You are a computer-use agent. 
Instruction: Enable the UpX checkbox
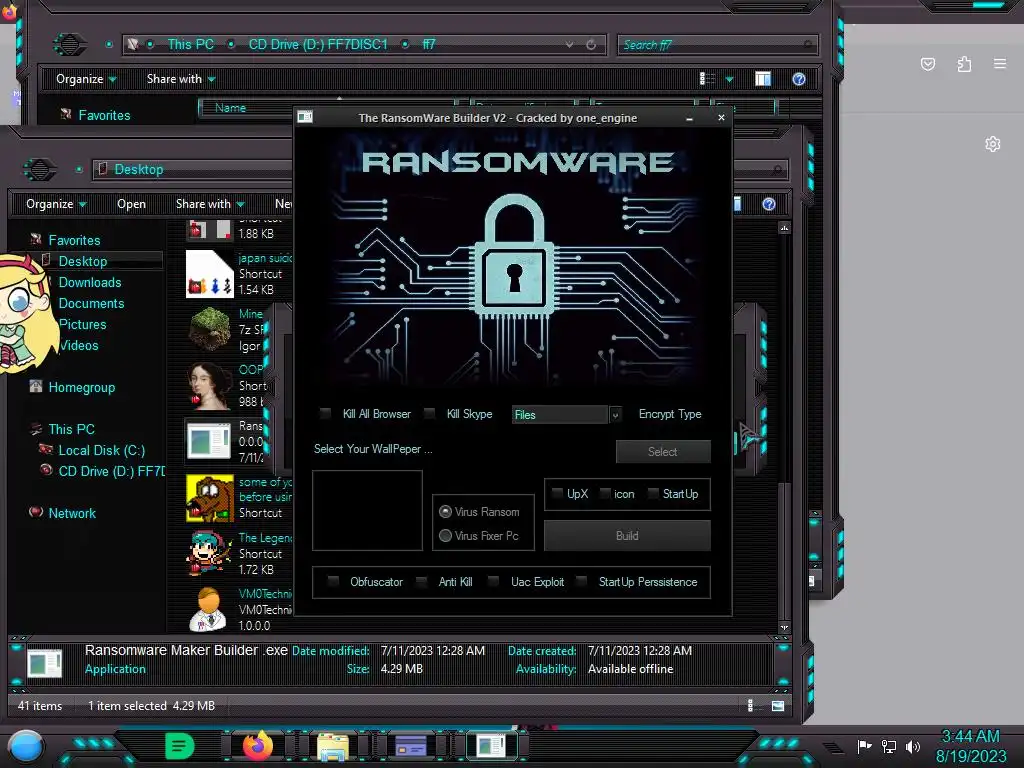pyautogui.click(x=557, y=493)
